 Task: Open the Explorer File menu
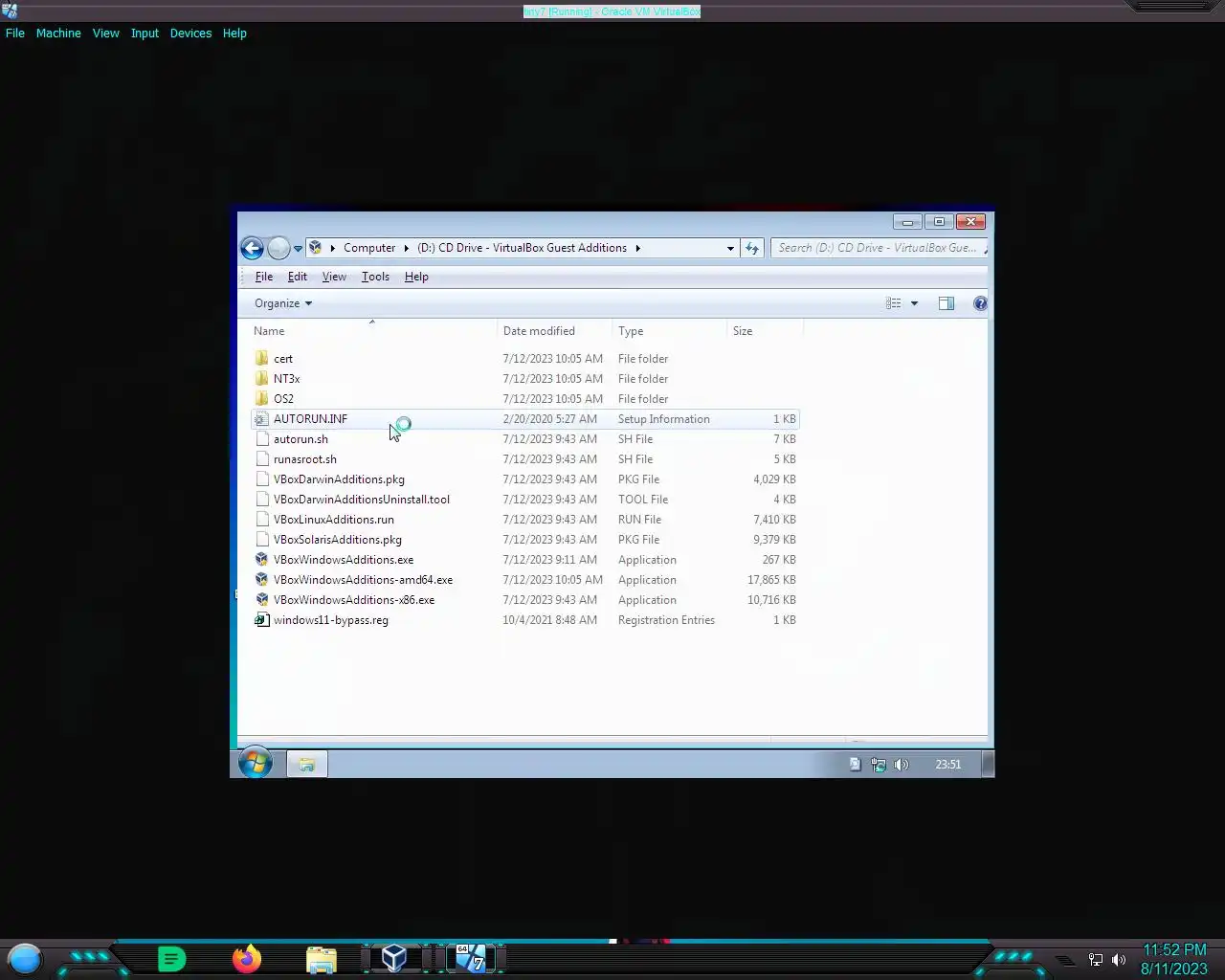pyautogui.click(x=264, y=277)
